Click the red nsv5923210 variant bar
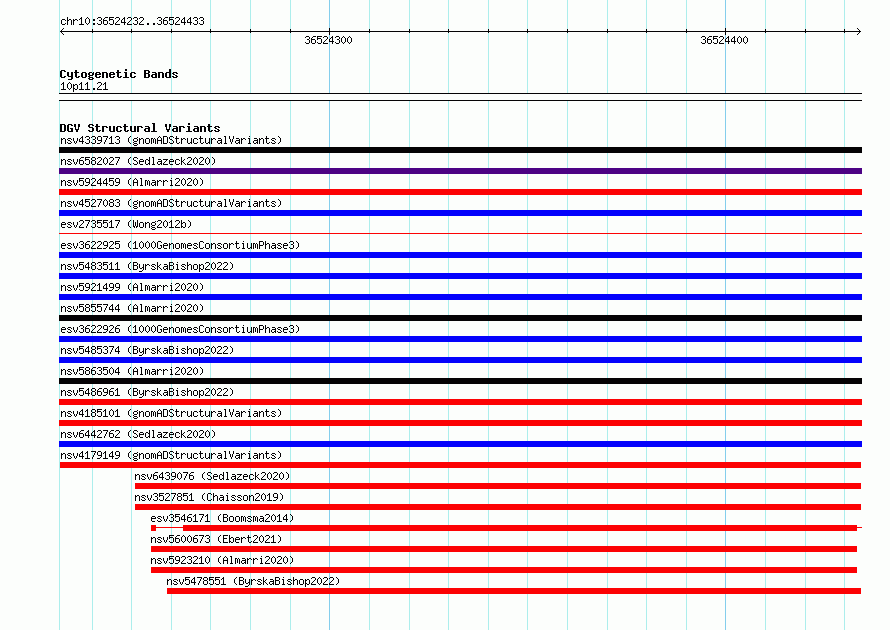Screen dimensions: 890x630 click(x=504, y=570)
